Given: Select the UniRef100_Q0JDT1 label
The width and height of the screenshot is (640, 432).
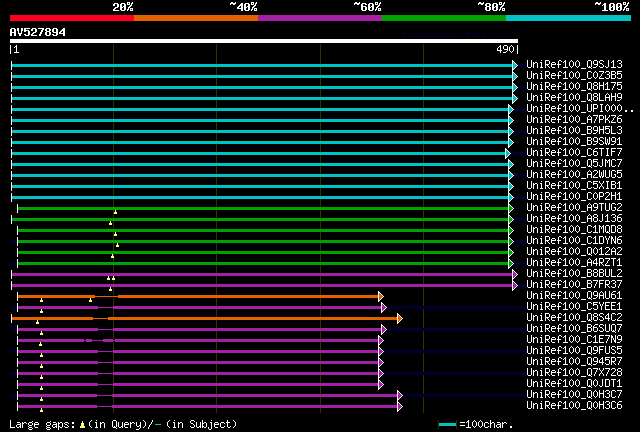Looking at the screenshot, I should point(574,384).
